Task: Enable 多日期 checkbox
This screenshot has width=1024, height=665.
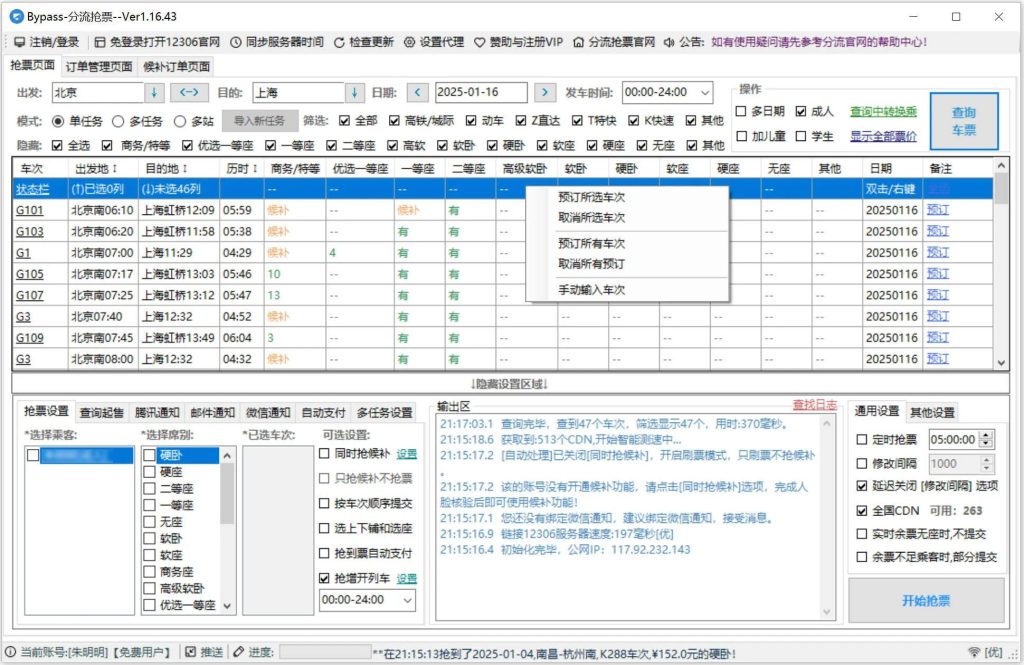Action: tap(741, 112)
